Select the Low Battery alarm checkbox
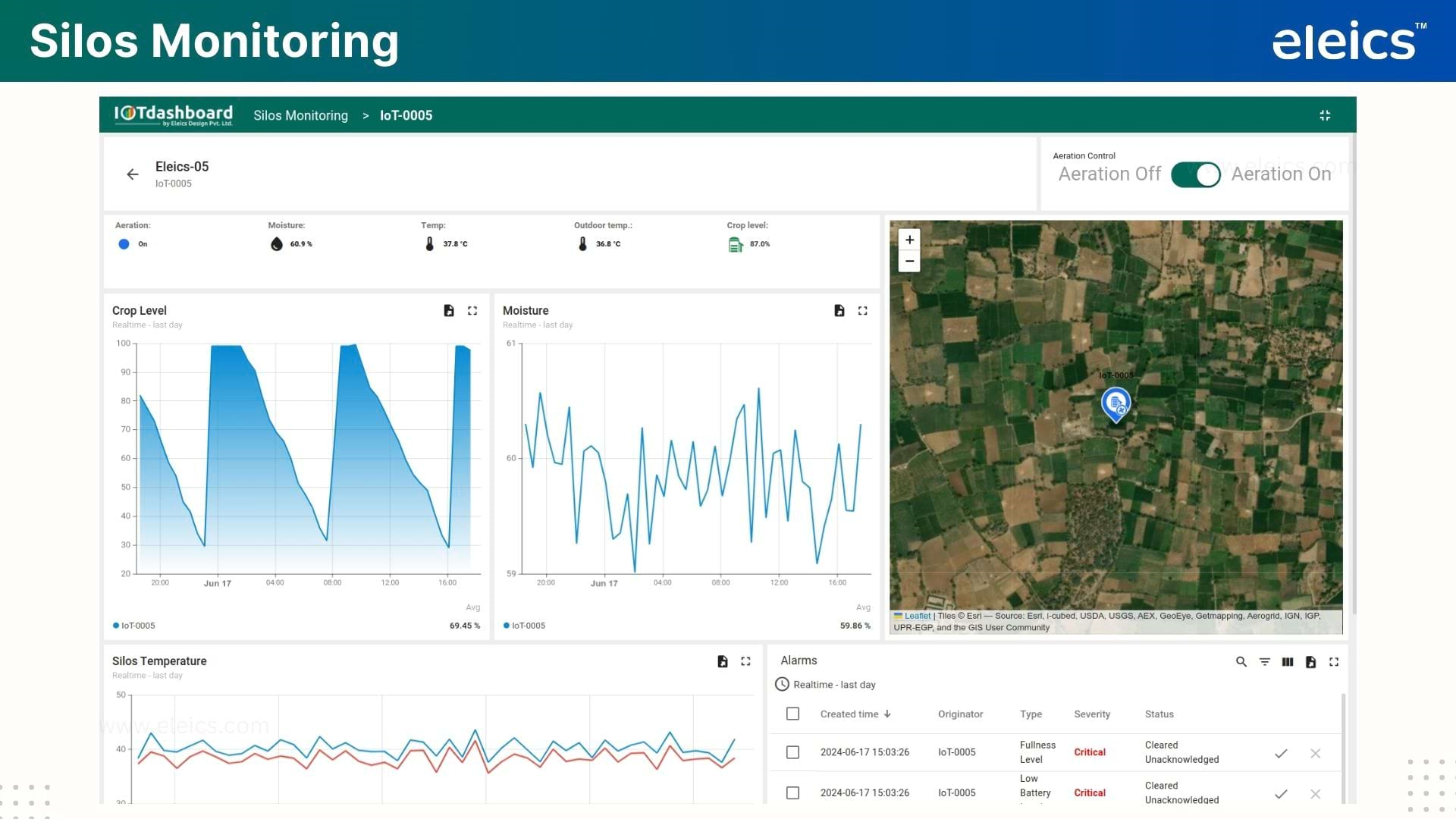Viewport: 1456px width, 819px height. pyautogui.click(x=792, y=793)
